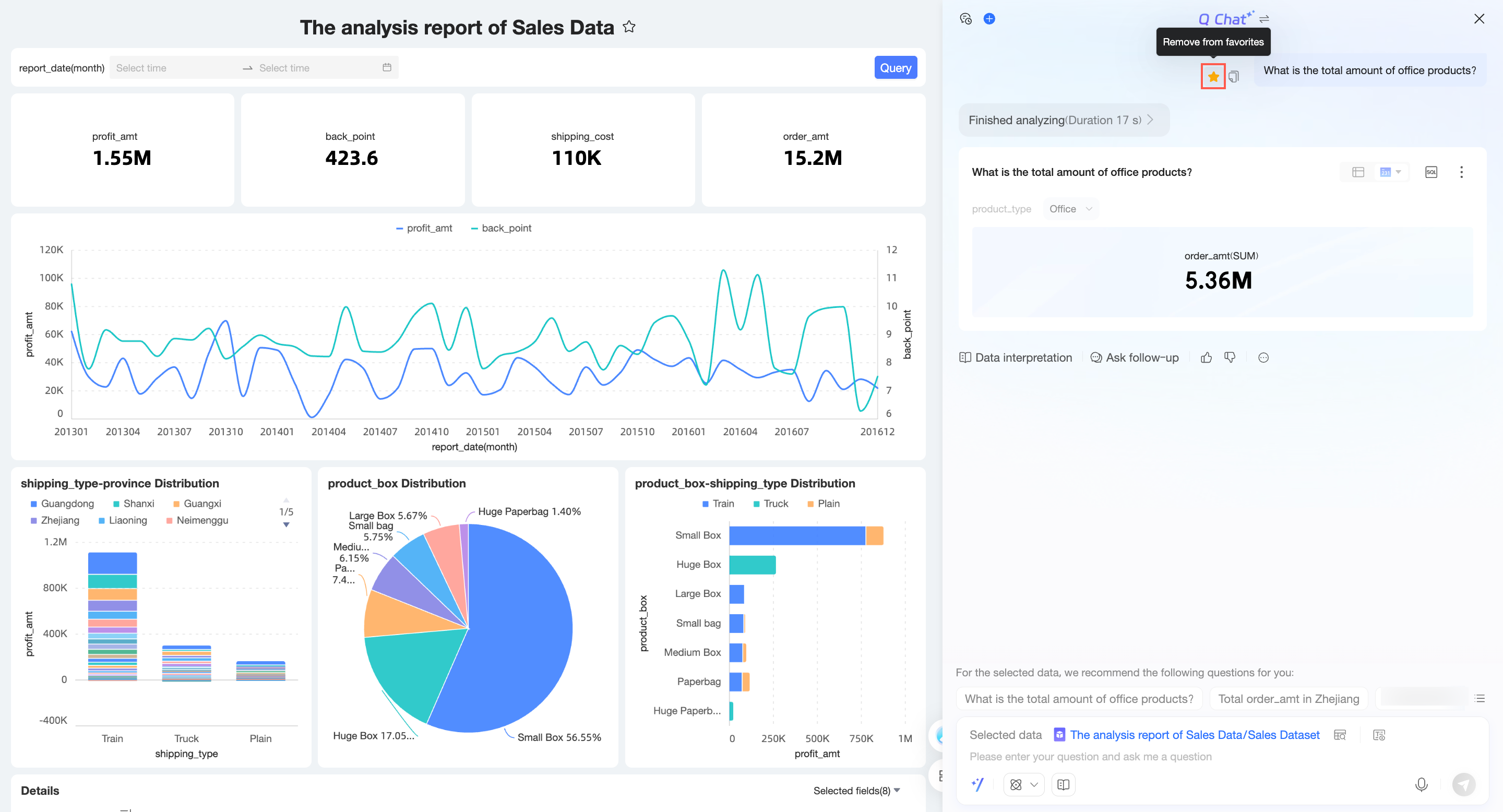Image resolution: width=1503 pixels, height=812 pixels.
Task: Click the field view settings icon
Action: pyautogui.click(x=1379, y=735)
